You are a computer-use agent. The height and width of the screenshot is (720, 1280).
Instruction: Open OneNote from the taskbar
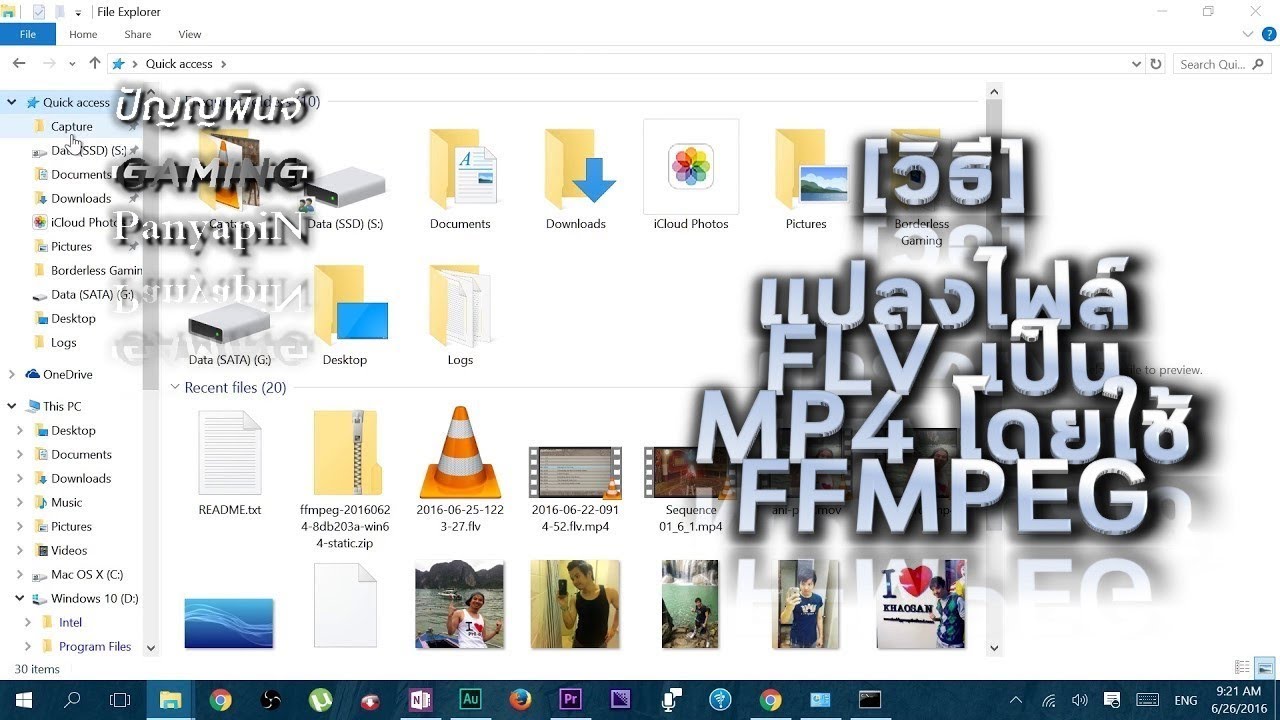(x=421, y=700)
